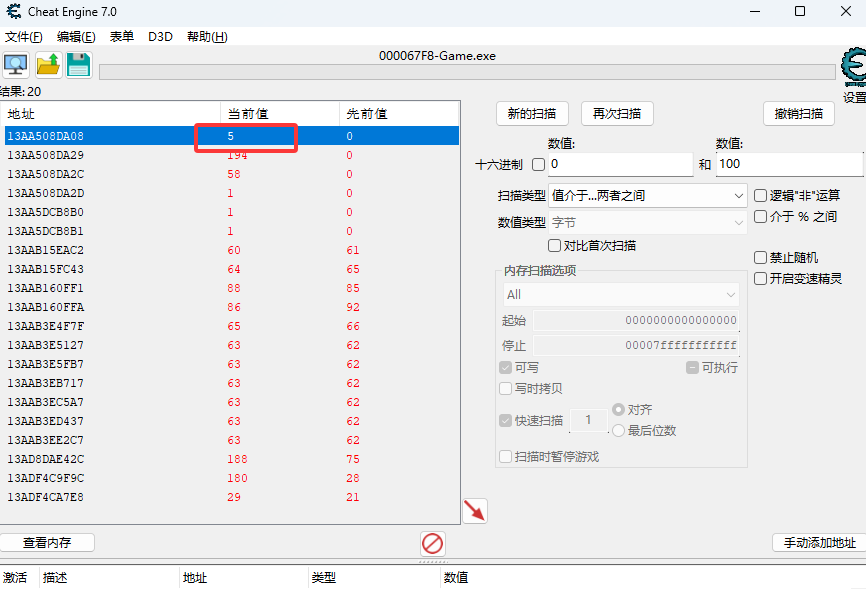
Task: Click the scan progress bar
Action: pos(467,72)
